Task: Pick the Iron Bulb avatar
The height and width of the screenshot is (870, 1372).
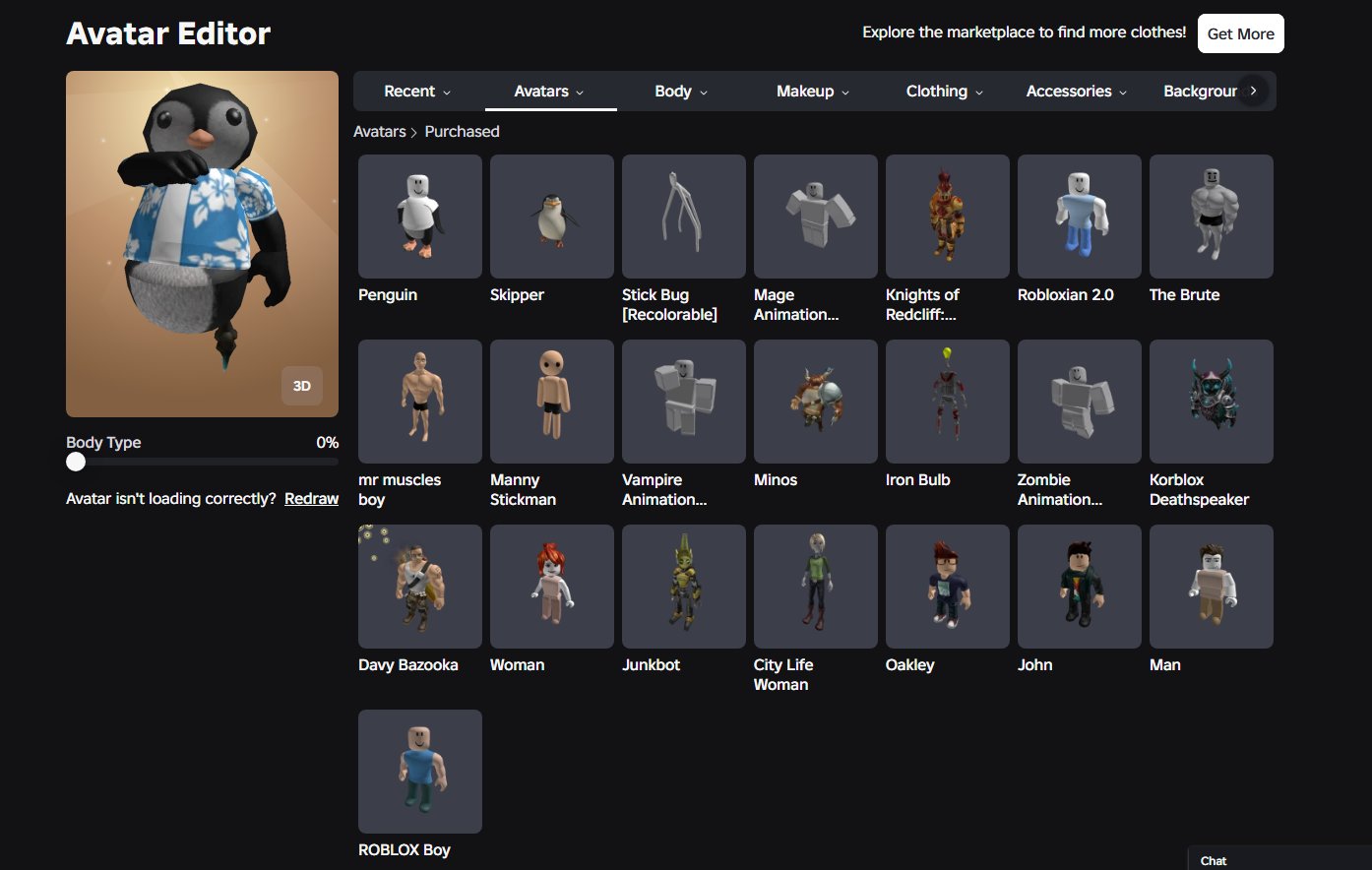Action: click(948, 402)
